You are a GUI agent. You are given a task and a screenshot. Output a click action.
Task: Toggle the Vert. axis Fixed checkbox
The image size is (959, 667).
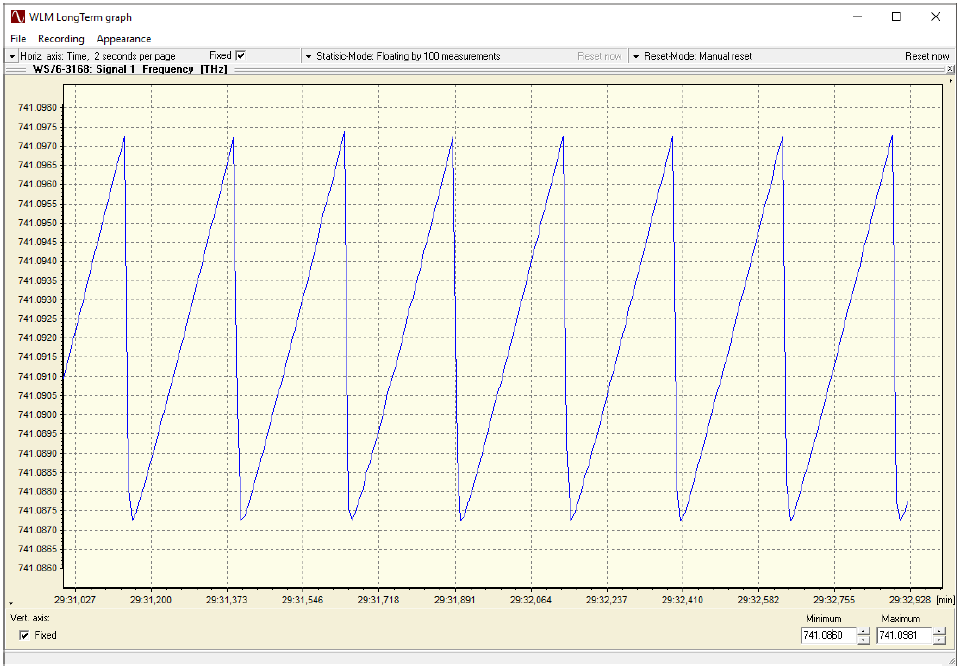[x=24, y=636]
